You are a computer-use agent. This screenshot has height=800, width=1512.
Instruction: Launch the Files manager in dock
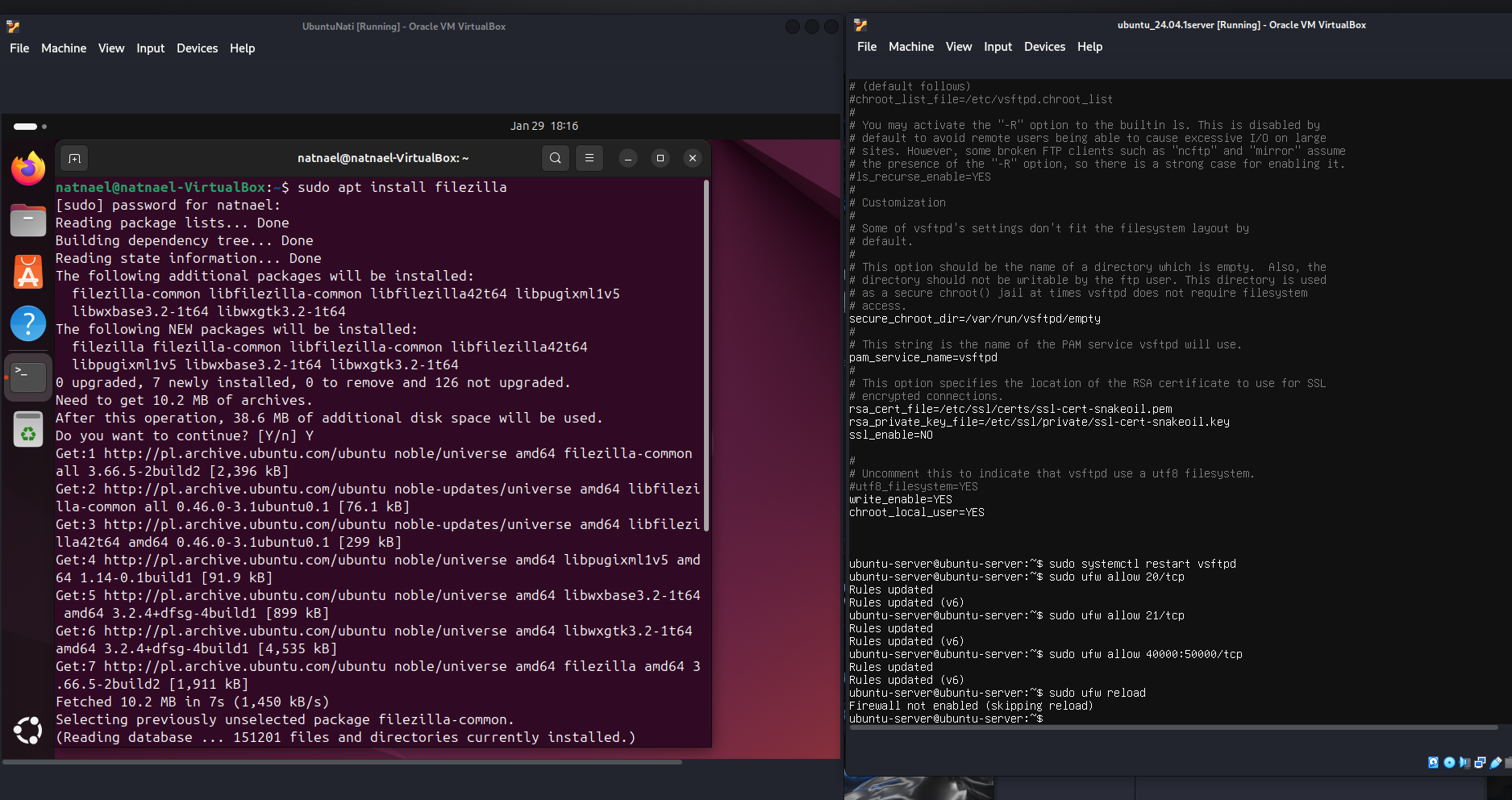coord(28,219)
